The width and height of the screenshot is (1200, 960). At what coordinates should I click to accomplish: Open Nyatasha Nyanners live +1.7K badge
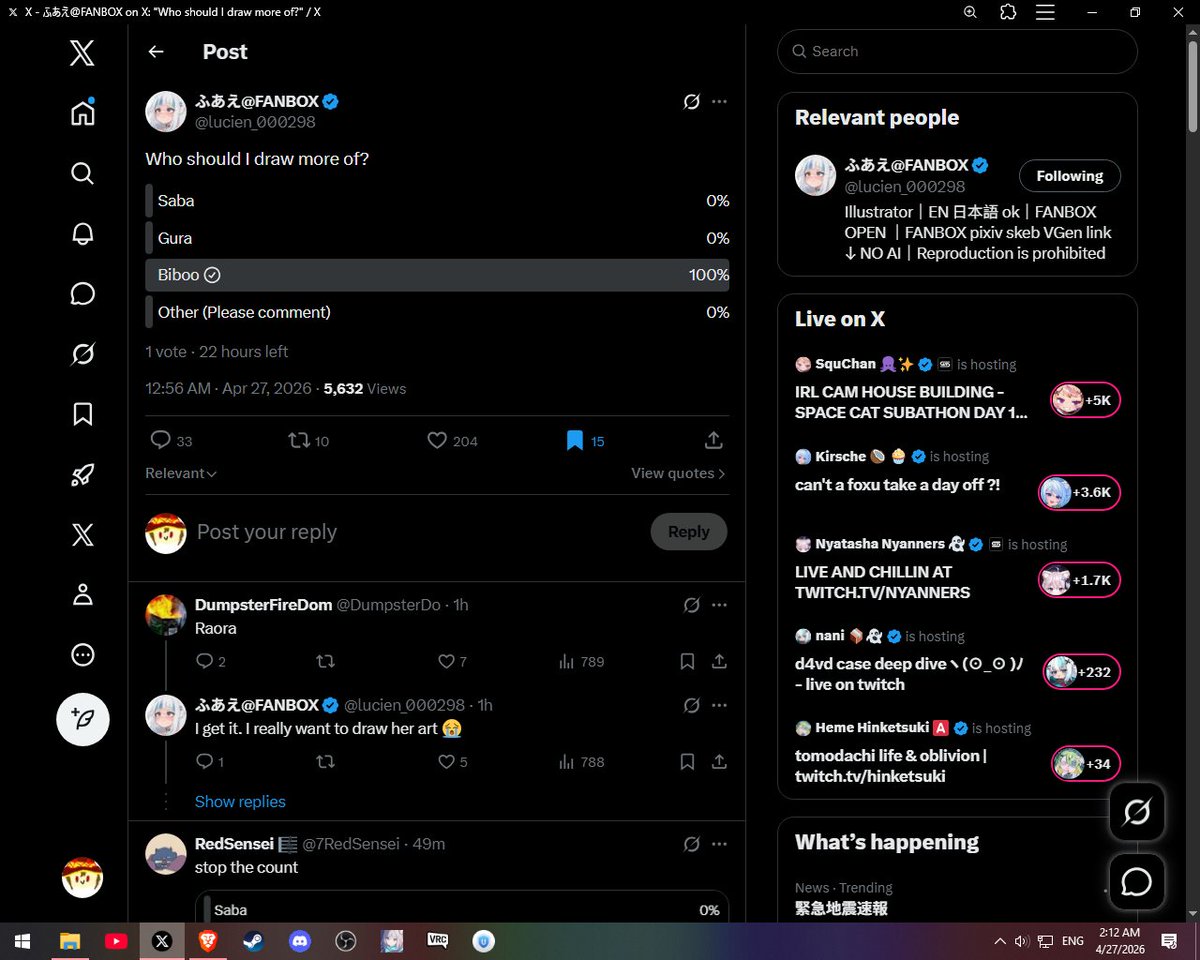(x=1079, y=580)
